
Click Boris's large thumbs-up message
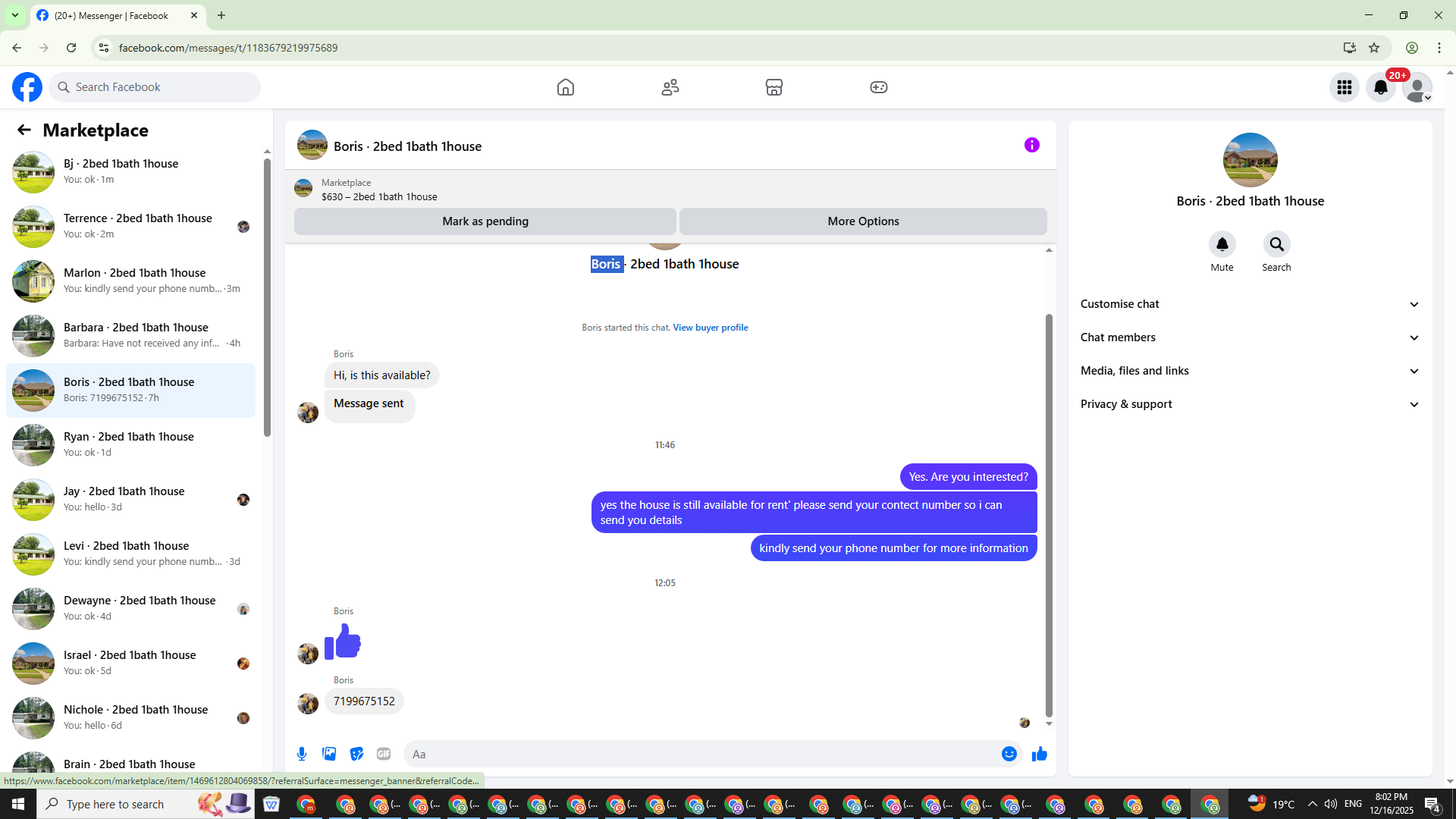pyautogui.click(x=343, y=642)
